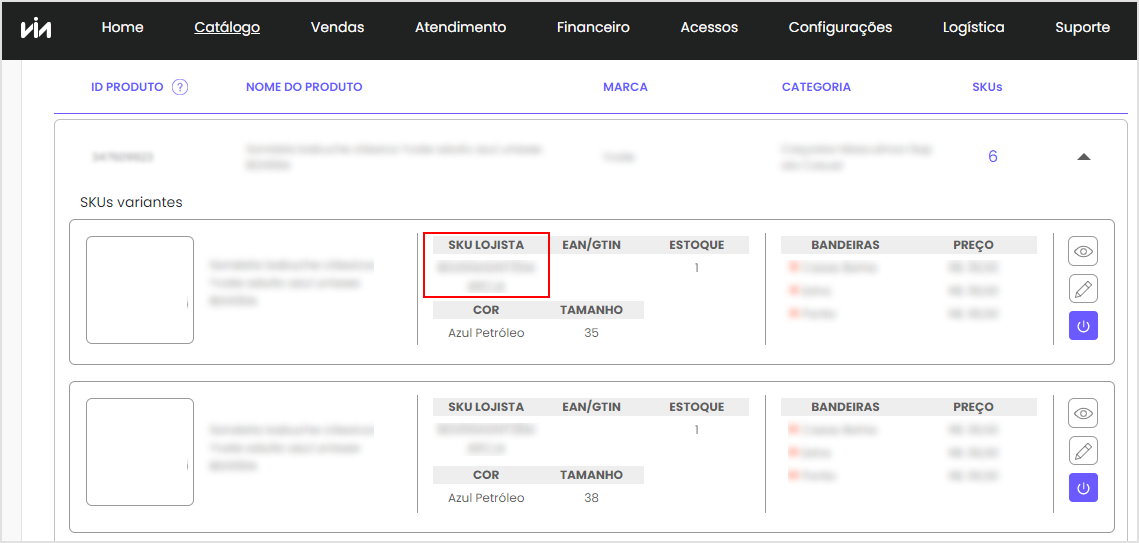Click Azul Petróleo color in size 38 card
Image resolution: width=1139 pixels, height=543 pixels.
coord(486,498)
